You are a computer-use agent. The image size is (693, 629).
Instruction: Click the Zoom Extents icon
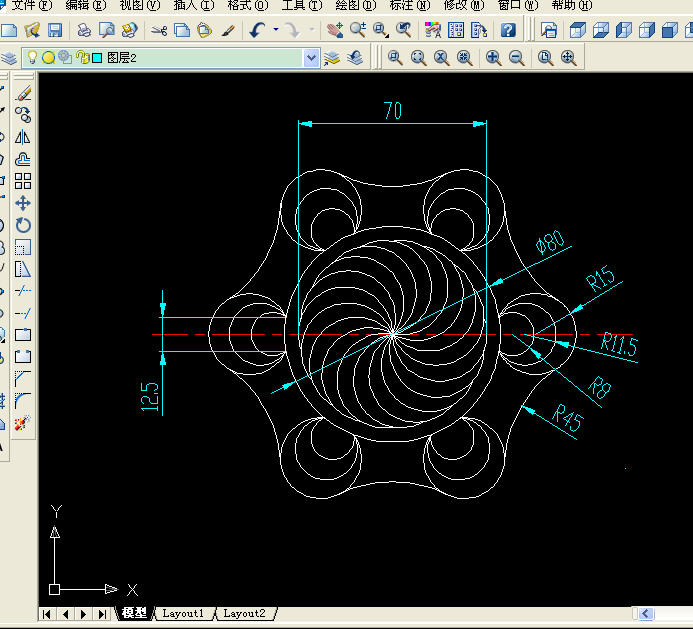tap(568, 57)
